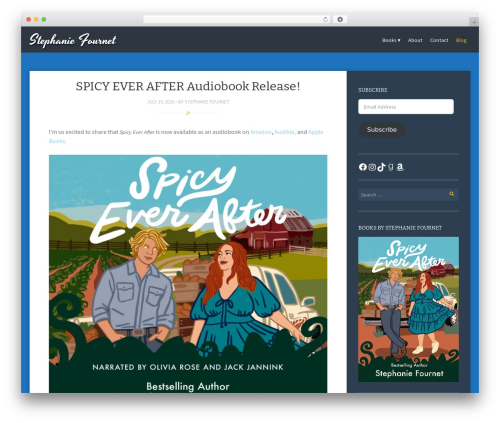500x423 pixels.
Task: Open the Facebook social icon
Action: [x=363, y=167]
